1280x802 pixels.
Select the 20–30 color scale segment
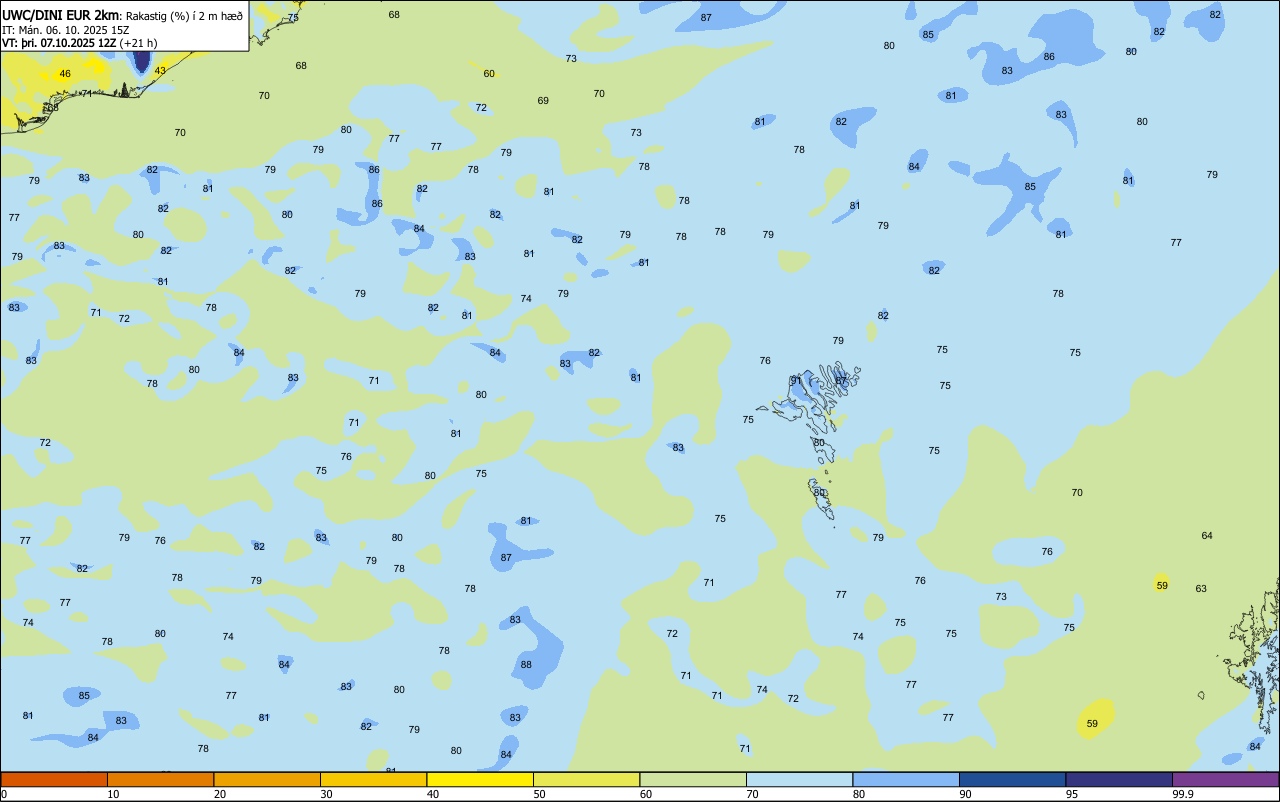tap(267, 779)
